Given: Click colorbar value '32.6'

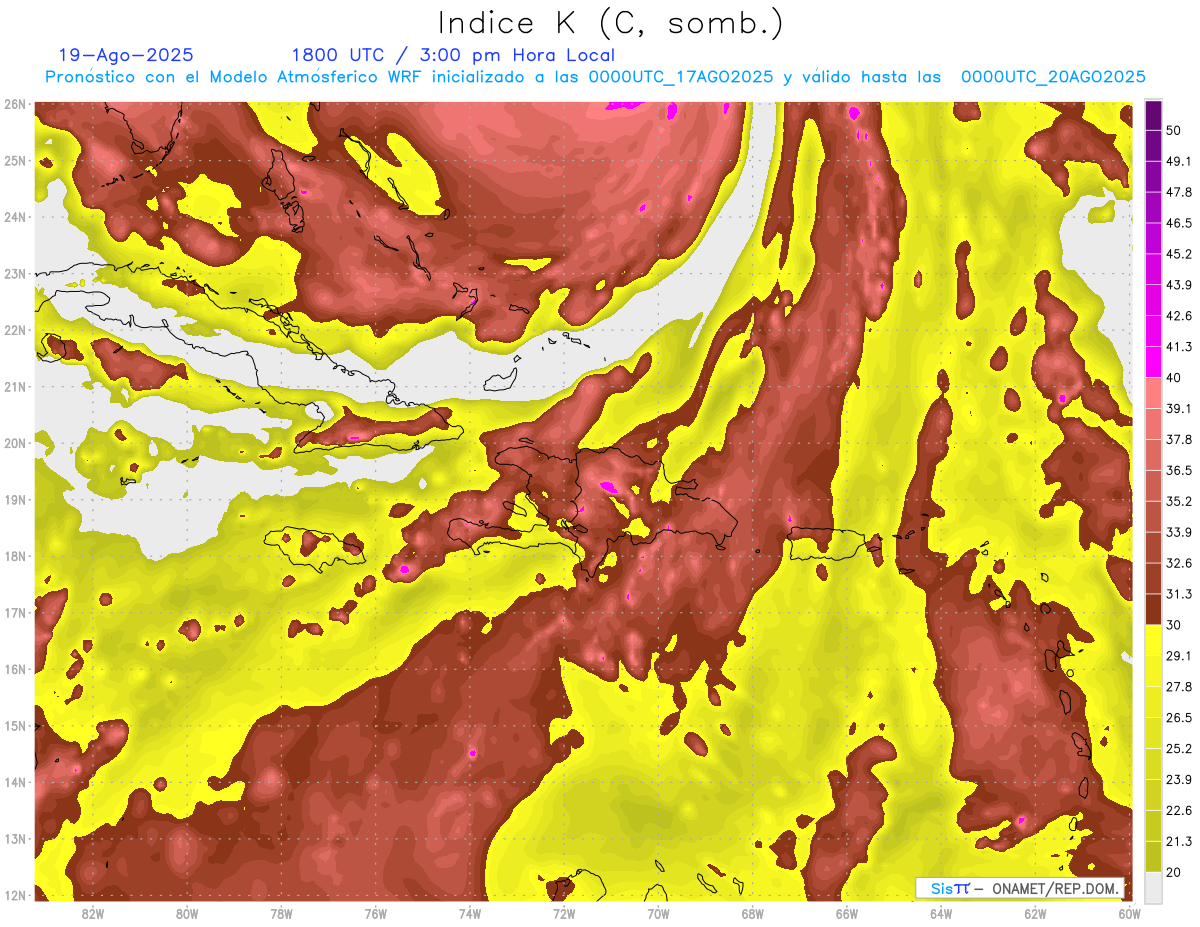Looking at the screenshot, I should (x=1179, y=563).
